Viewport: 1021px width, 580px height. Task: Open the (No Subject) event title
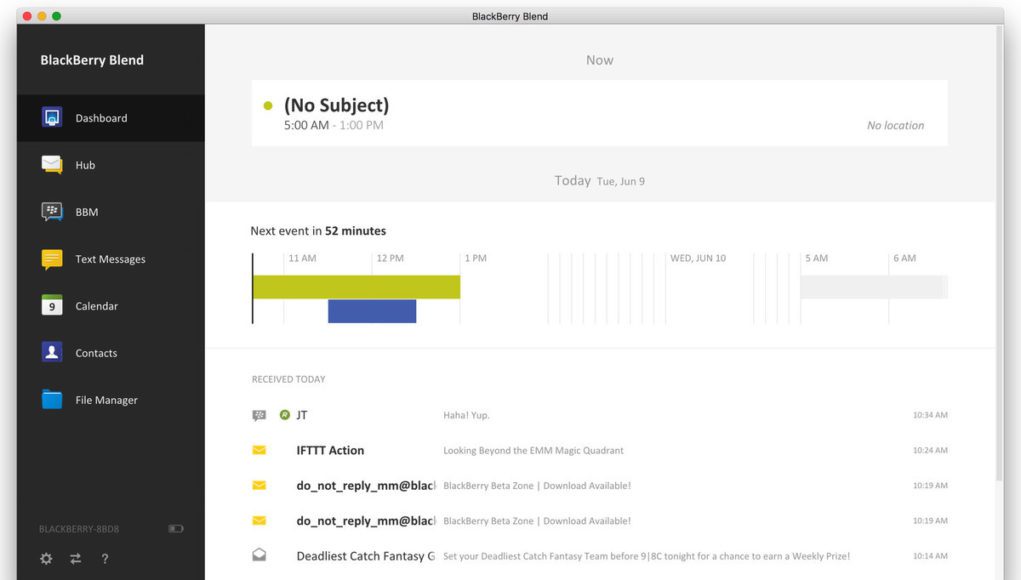pyautogui.click(x=337, y=105)
